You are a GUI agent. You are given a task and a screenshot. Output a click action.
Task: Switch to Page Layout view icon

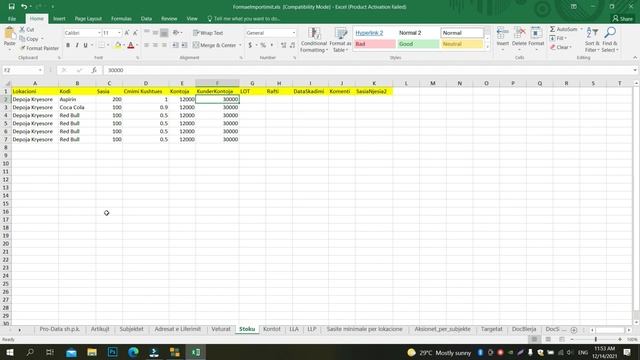pyautogui.click(x=548, y=339)
